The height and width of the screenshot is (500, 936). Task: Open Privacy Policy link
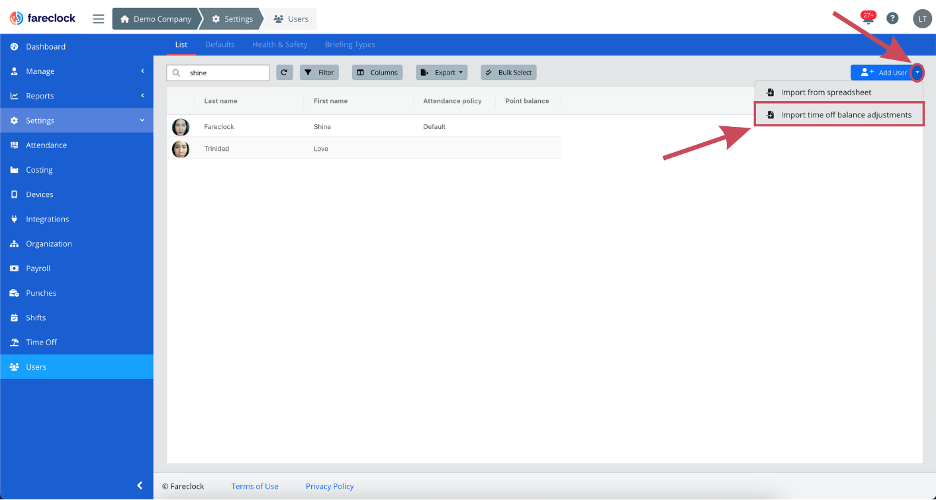[x=330, y=486]
